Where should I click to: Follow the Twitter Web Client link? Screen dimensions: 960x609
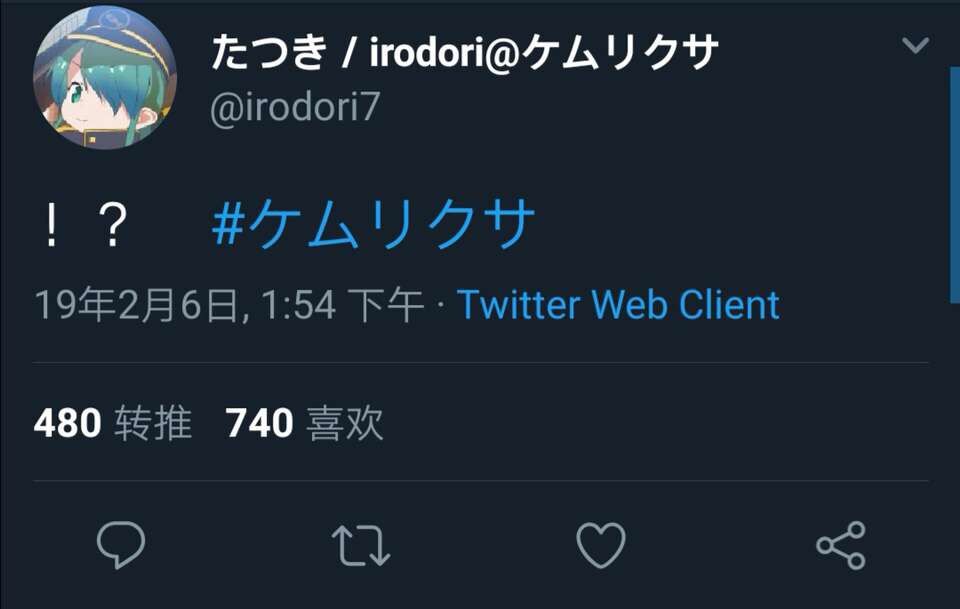[618, 304]
